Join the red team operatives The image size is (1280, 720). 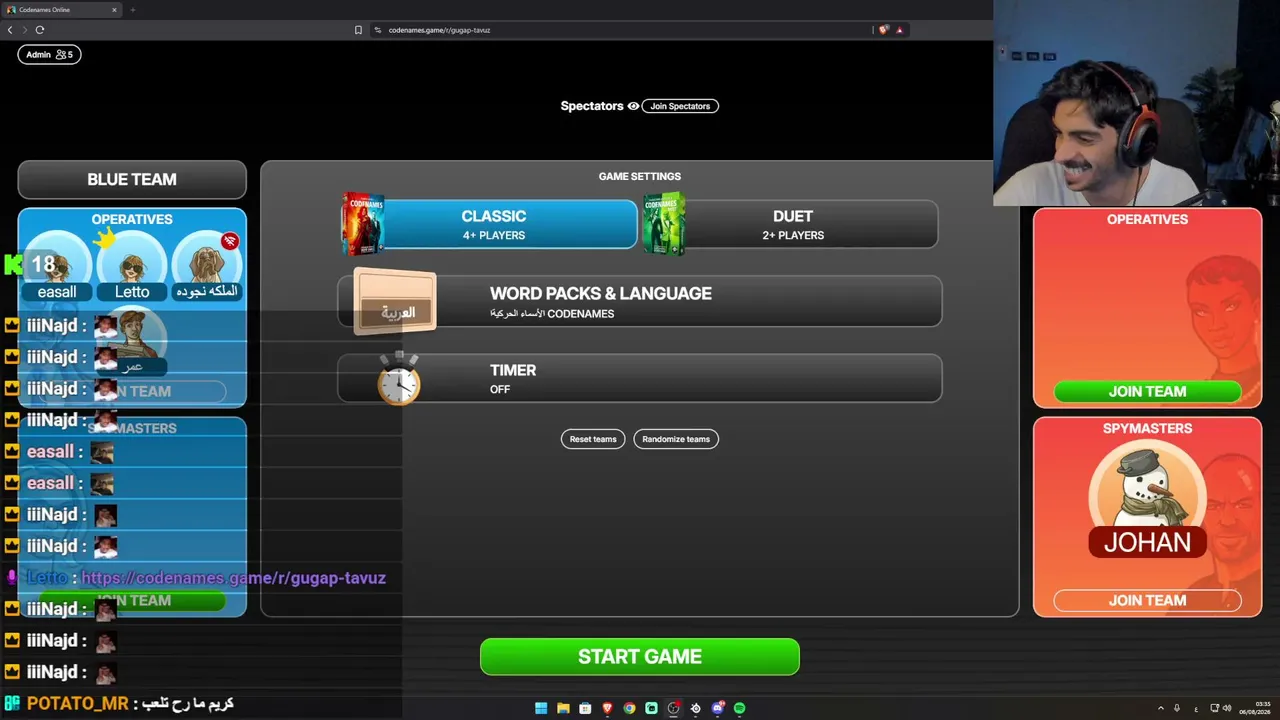click(1147, 392)
